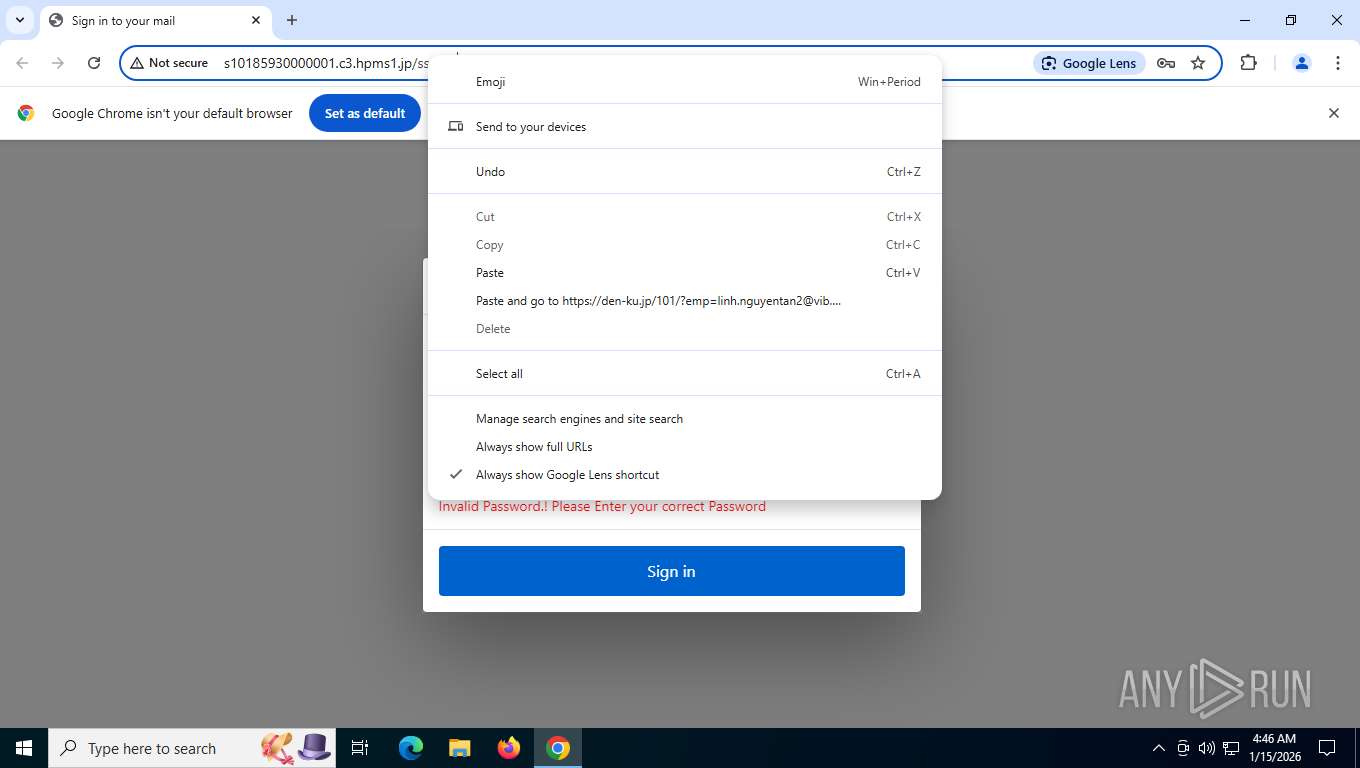Click the Chrome logo in notification bar
This screenshot has width=1360, height=768.
pos(26,113)
